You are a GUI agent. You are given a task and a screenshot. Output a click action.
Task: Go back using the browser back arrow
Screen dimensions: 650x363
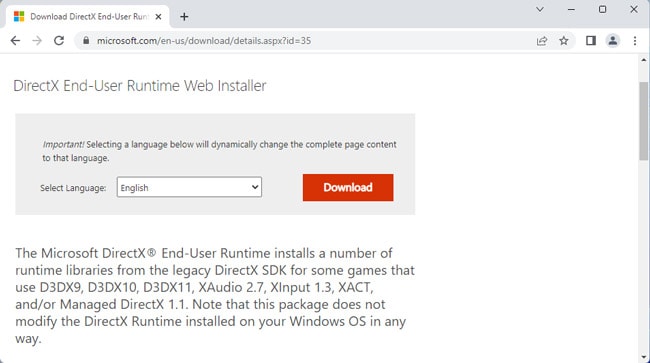[15, 41]
